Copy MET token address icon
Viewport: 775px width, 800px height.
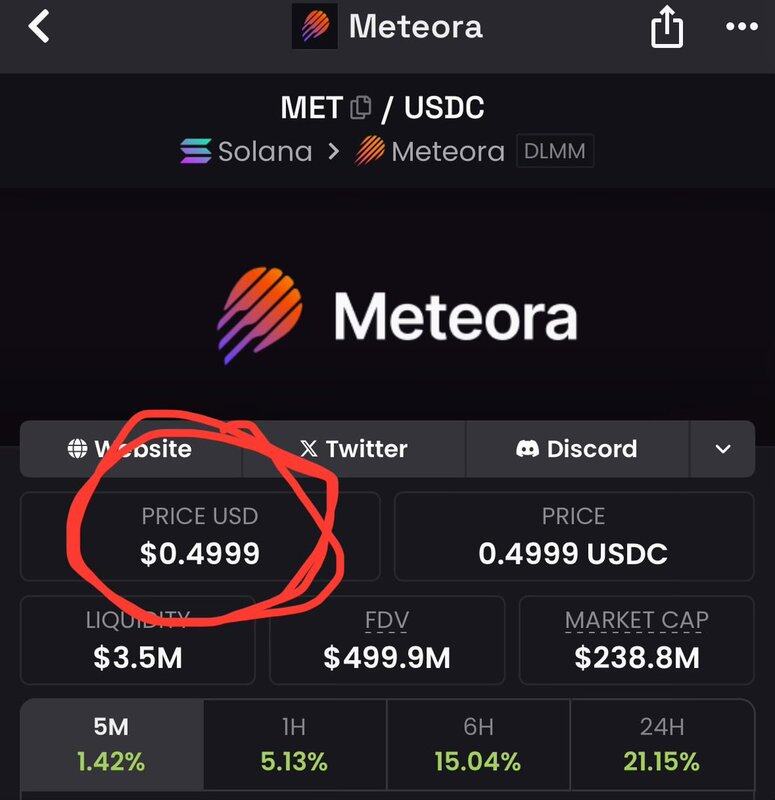361,107
